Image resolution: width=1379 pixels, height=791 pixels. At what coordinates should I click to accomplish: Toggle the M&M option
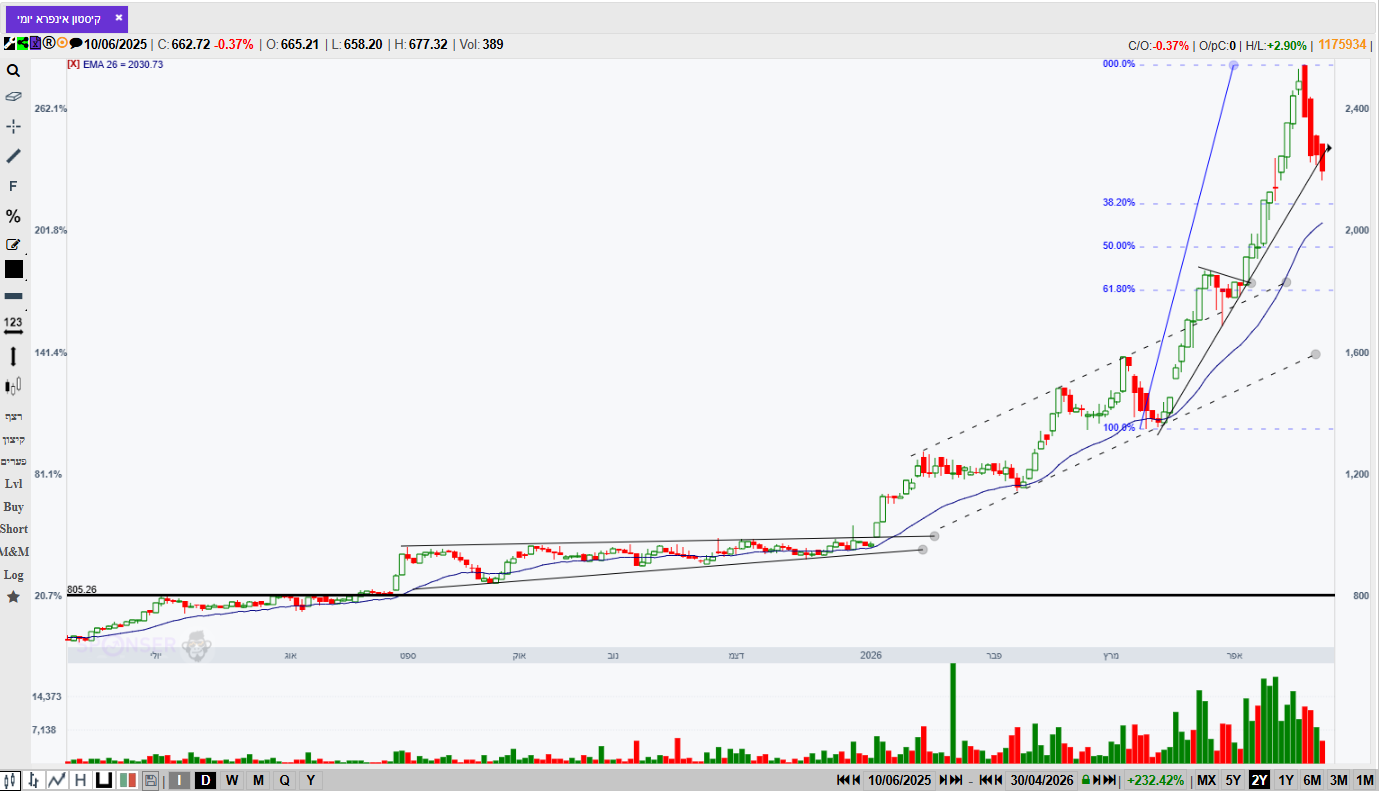tap(14, 552)
